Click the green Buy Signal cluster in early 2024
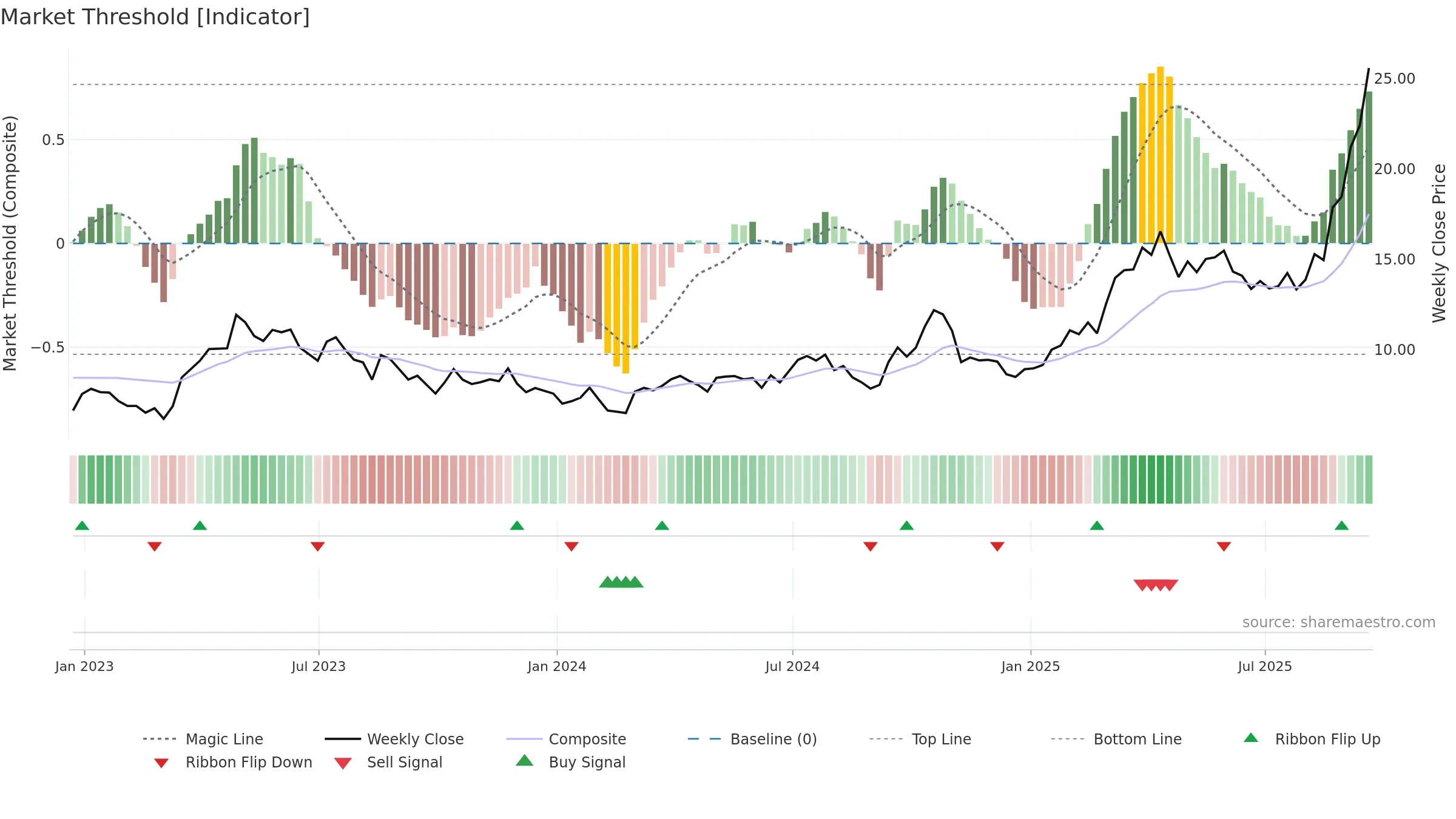Image resolution: width=1456 pixels, height=819 pixels. click(x=621, y=582)
